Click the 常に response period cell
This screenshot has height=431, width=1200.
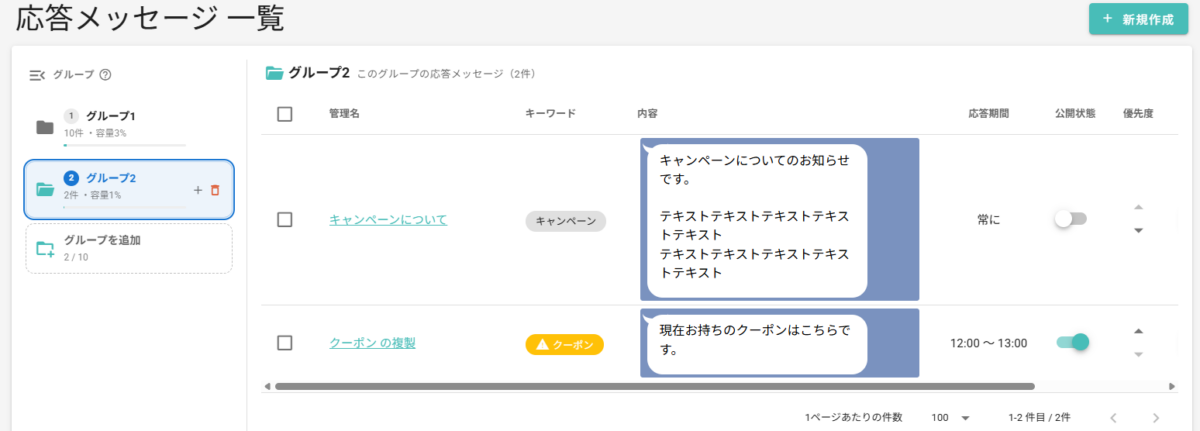pyautogui.click(x=988, y=220)
